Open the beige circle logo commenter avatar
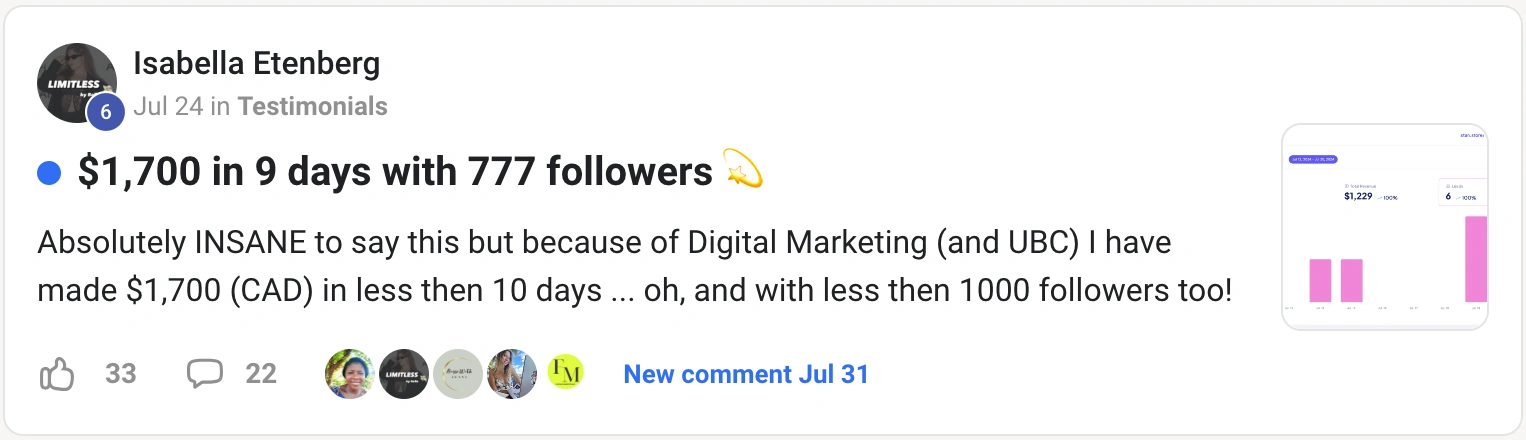This screenshot has height=440, width=1526. point(458,374)
